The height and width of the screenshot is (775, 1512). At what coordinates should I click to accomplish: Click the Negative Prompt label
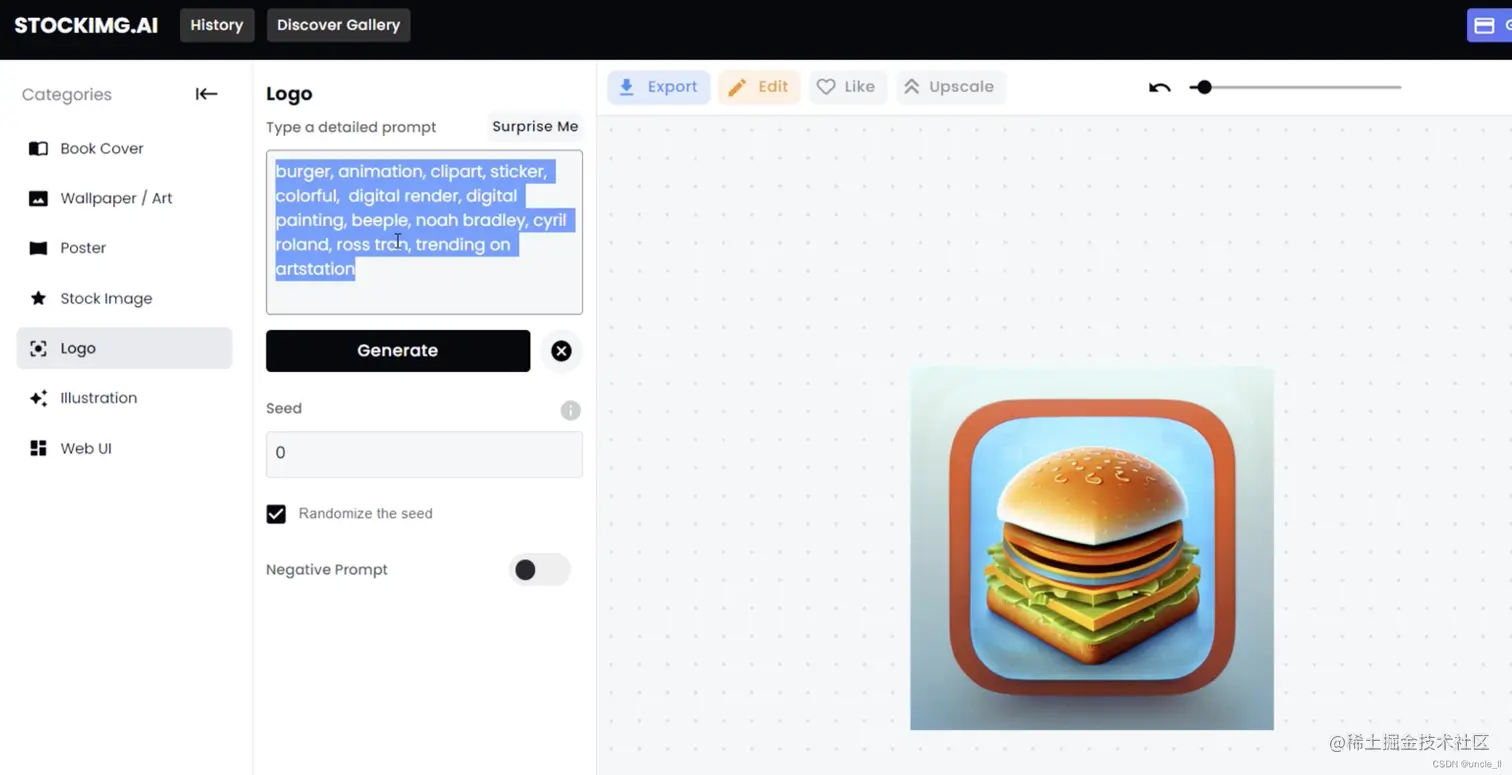[327, 570]
